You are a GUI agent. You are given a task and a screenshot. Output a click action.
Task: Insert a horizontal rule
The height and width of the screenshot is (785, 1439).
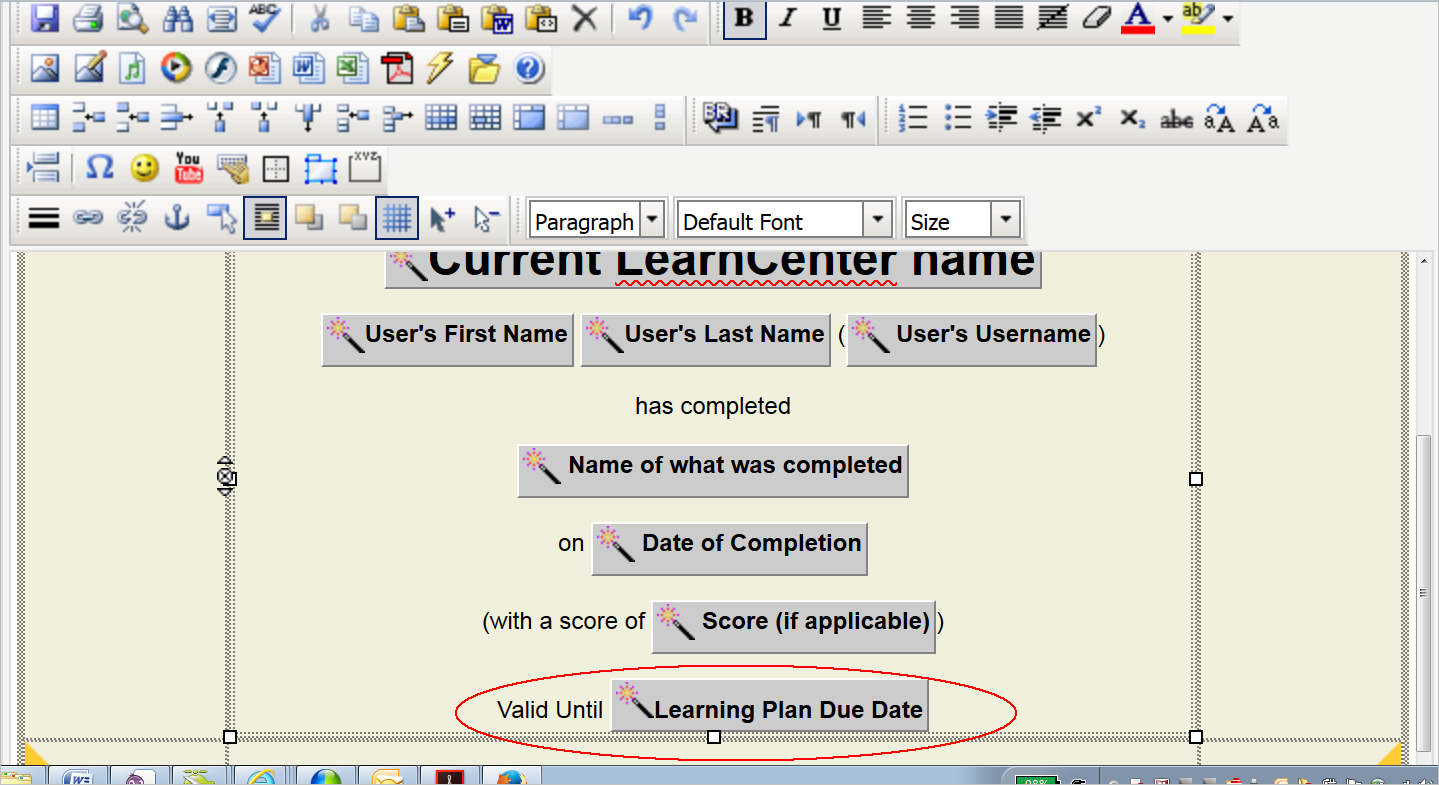pyautogui.click(x=44, y=218)
